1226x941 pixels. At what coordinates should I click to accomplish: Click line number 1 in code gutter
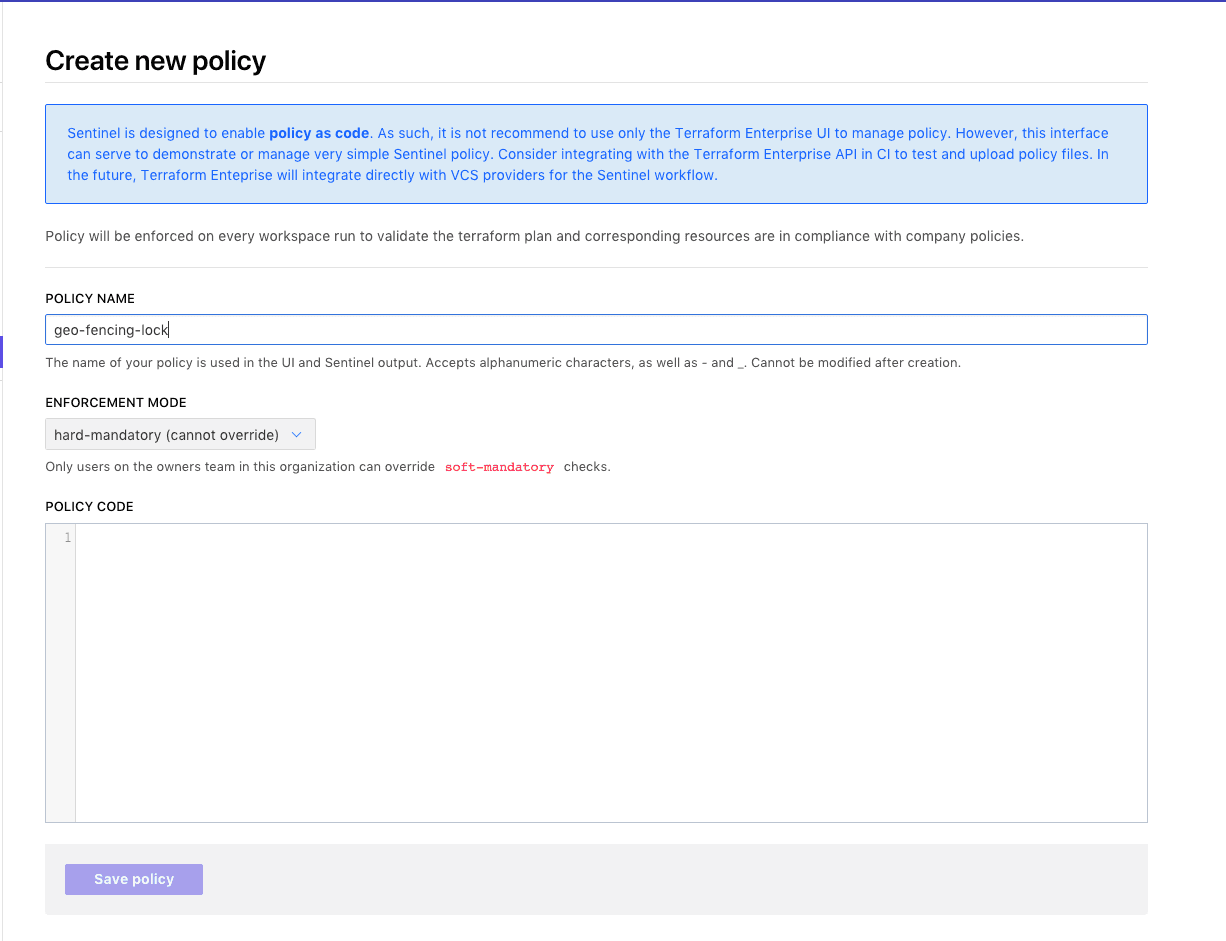[67, 538]
